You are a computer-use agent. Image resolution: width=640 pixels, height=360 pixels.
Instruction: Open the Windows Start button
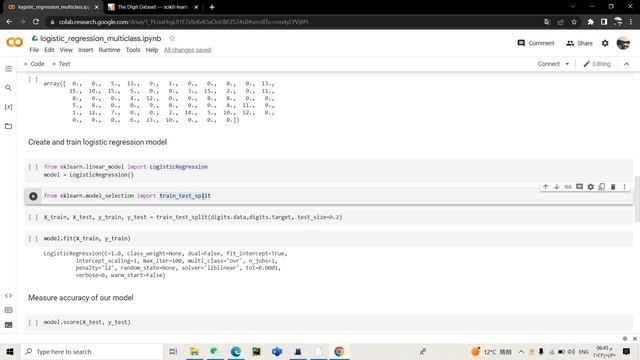pyautogui.click(x=10, y=351)
